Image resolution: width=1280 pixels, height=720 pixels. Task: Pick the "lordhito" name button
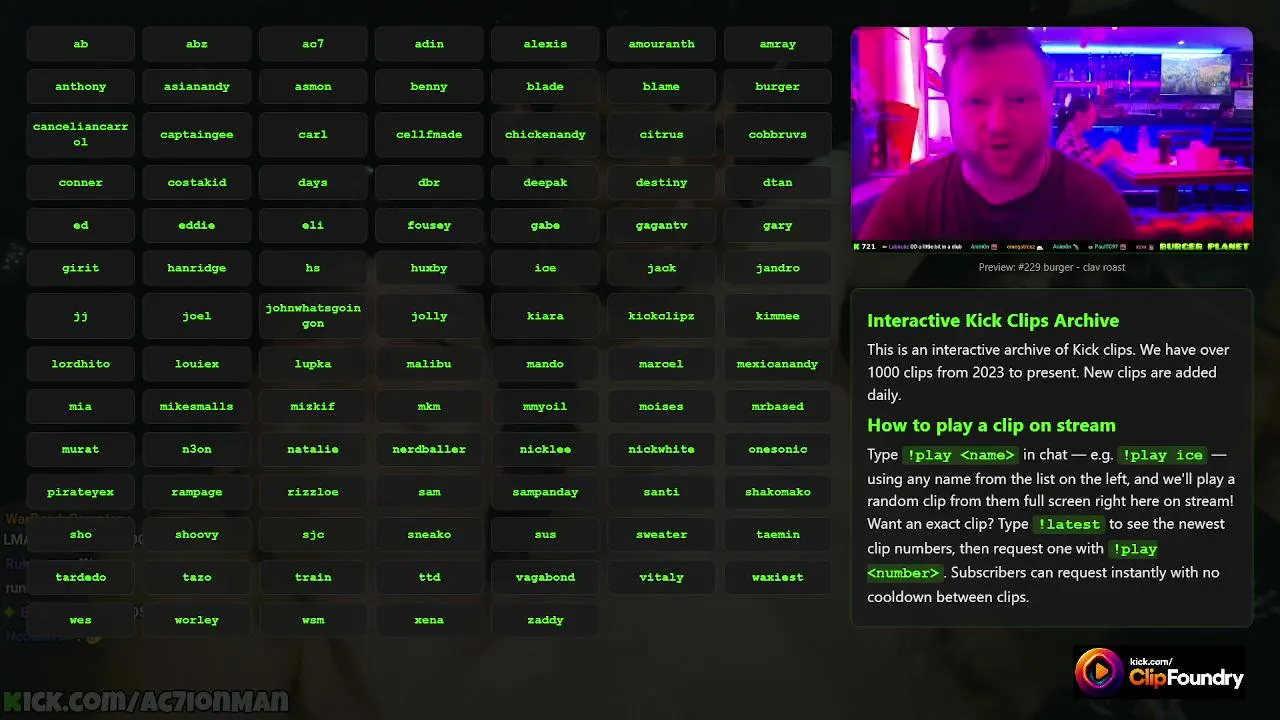pyautogui.click(x=81, y=364)
